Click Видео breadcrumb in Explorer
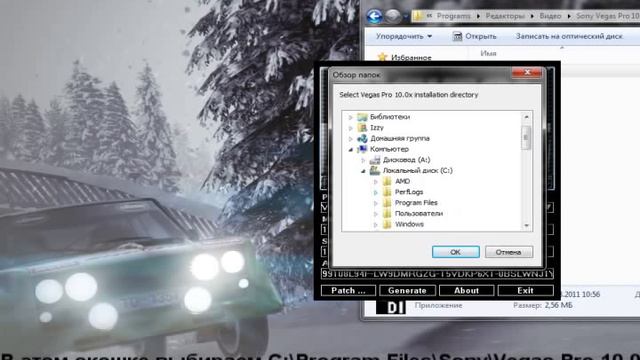Image resolution: width=640 pixels, height=360 pixels. (550, 16)
